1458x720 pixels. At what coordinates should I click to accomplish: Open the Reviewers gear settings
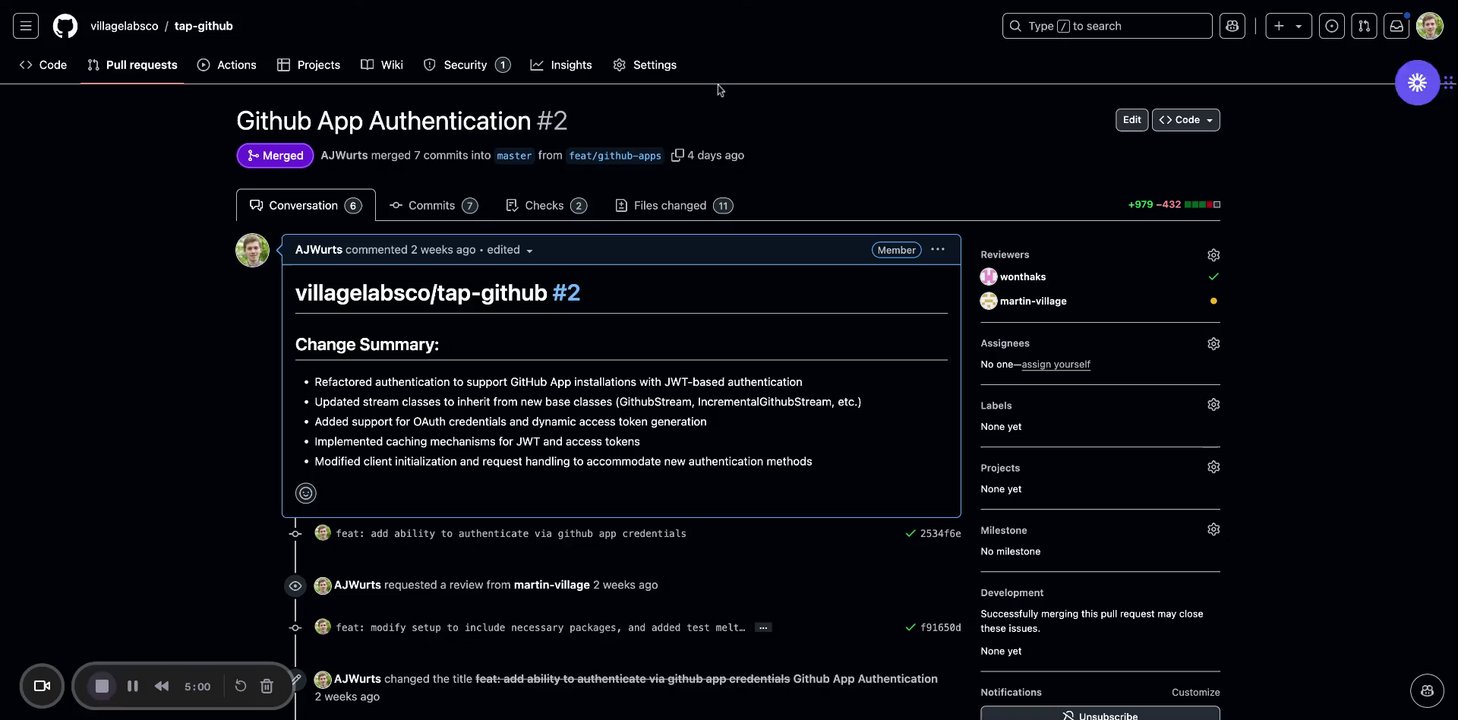coord(1213,255)
